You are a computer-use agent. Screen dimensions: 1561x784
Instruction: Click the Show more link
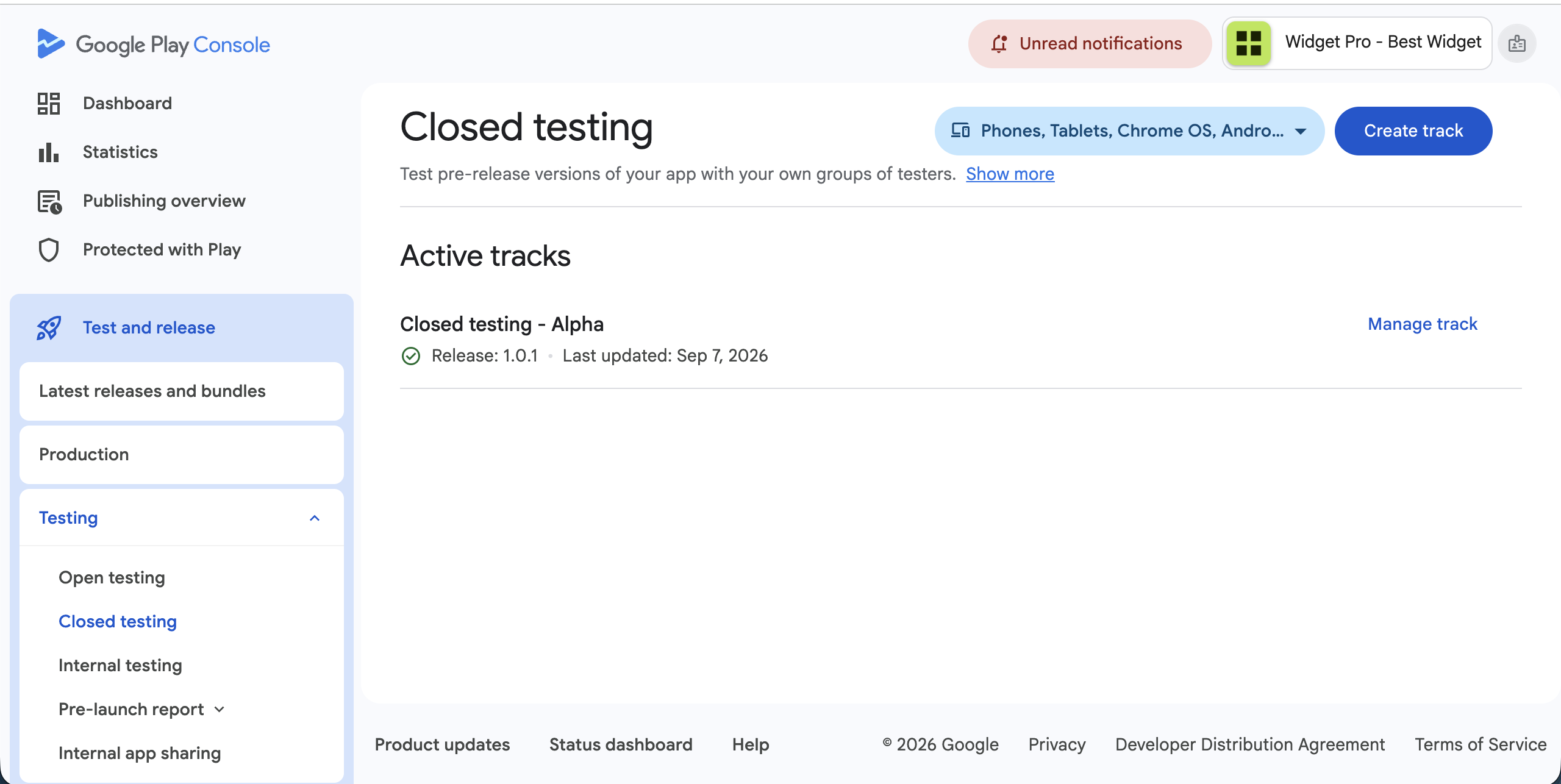(1010, 174)
